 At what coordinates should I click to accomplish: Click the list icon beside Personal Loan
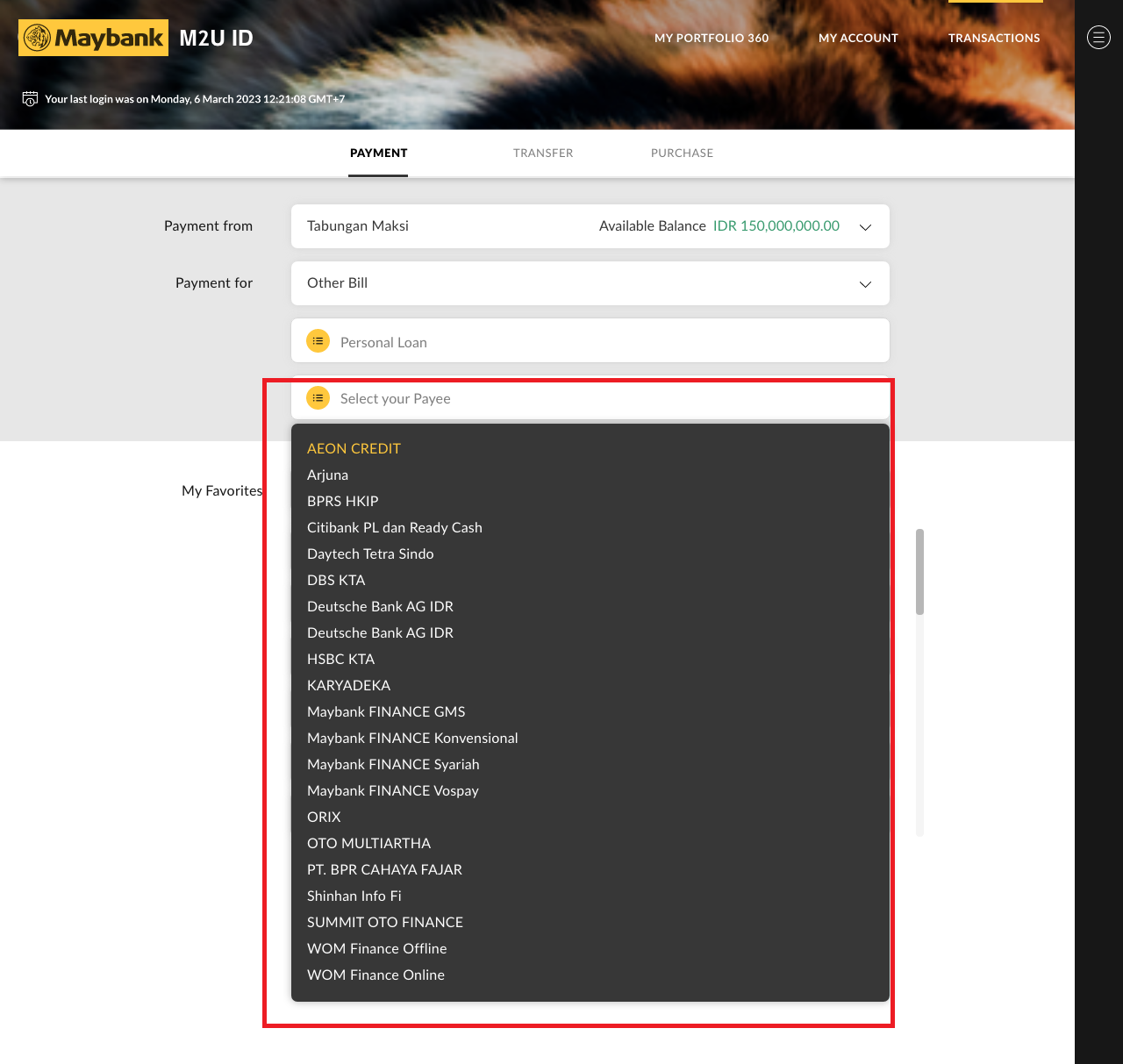318,340
